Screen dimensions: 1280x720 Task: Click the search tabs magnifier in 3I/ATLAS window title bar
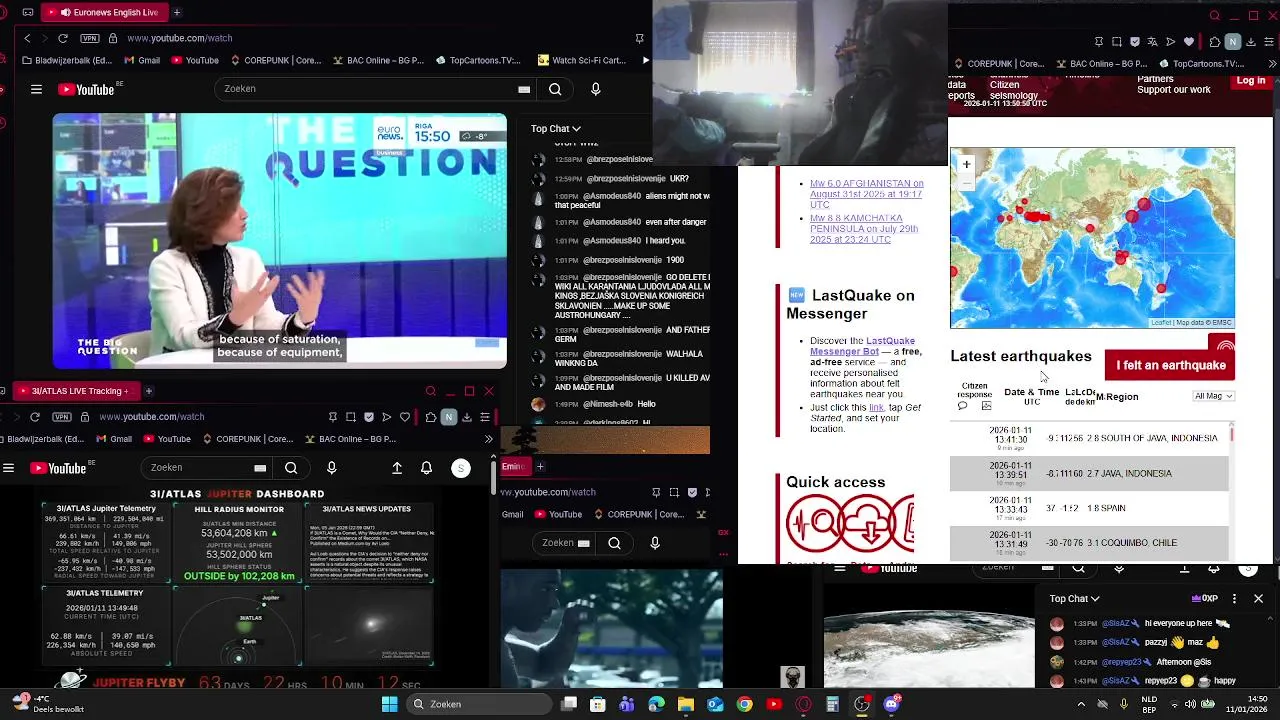click(x=430, y=391)
